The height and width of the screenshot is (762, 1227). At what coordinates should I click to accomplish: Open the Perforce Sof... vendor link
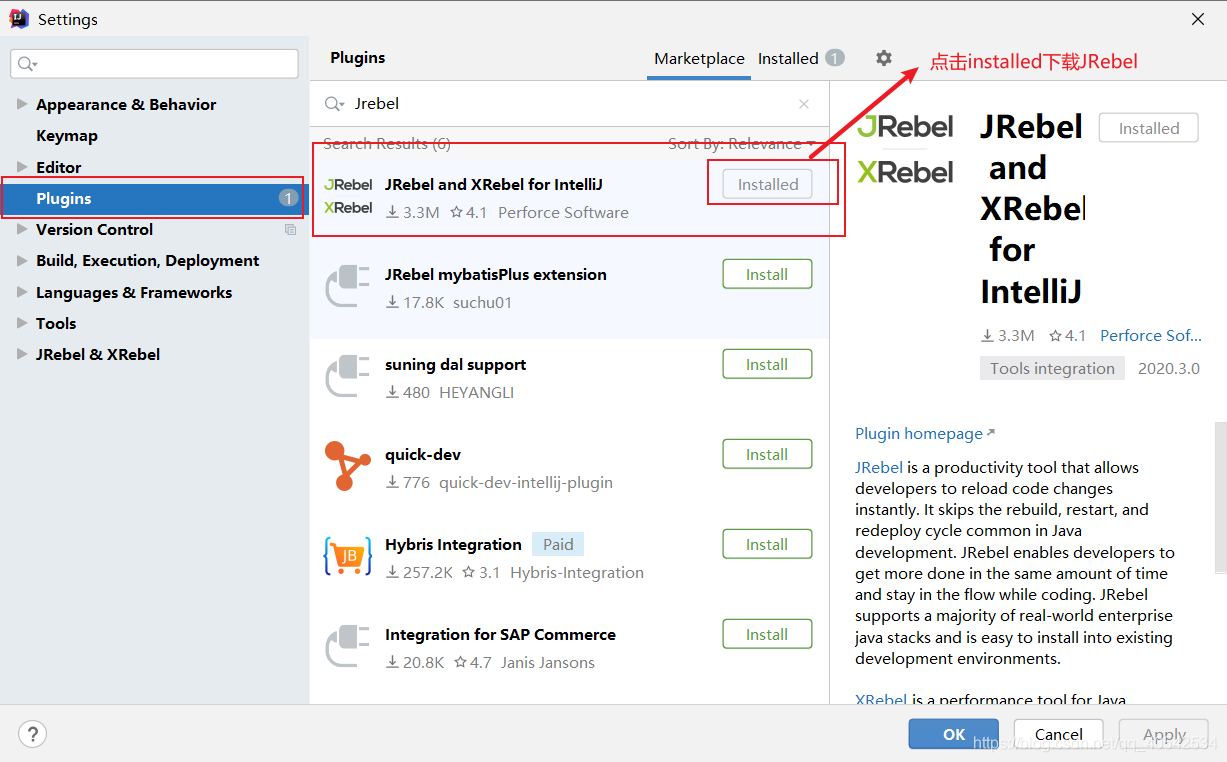point(1151,335)
